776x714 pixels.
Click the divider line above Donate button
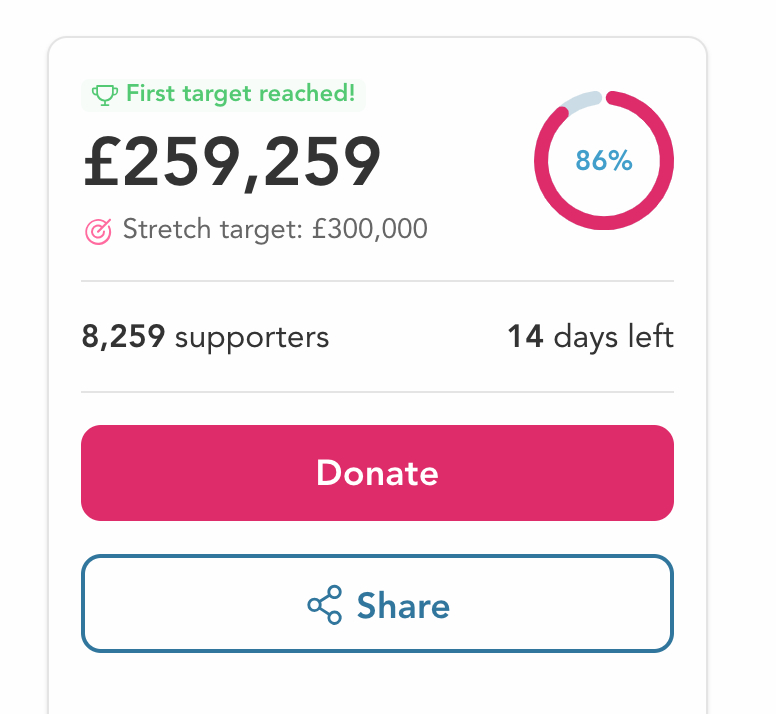pos(377,392)
